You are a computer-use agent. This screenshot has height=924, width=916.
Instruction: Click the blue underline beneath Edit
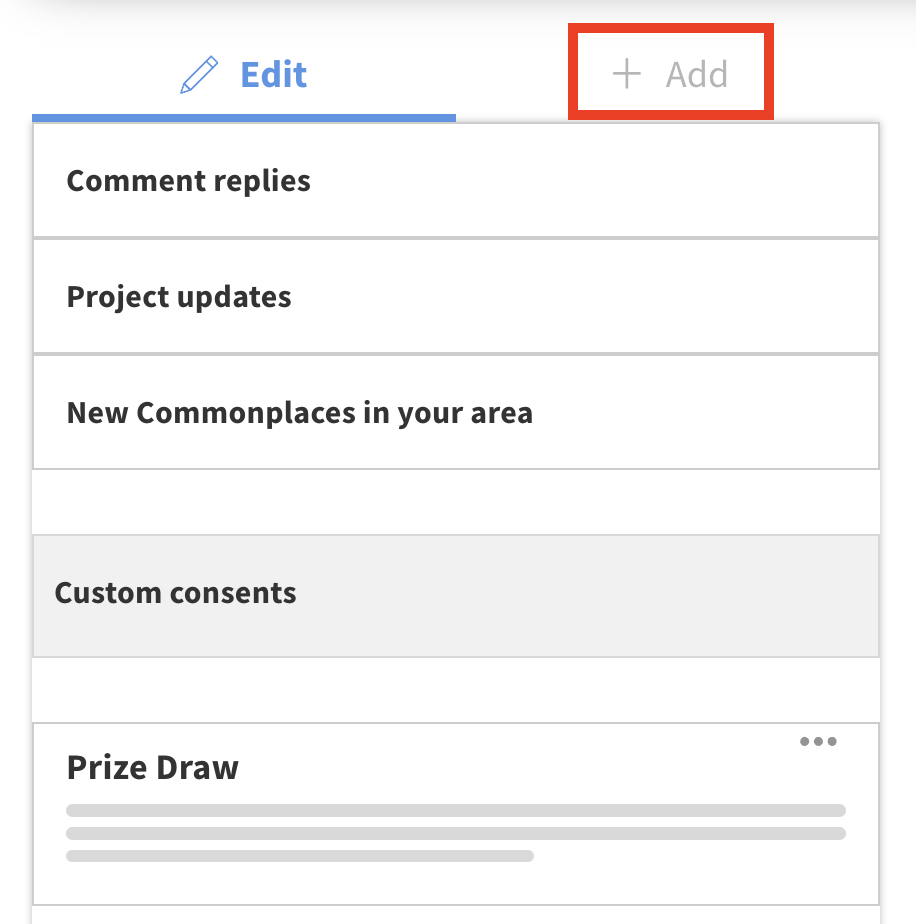coord(244,118)
